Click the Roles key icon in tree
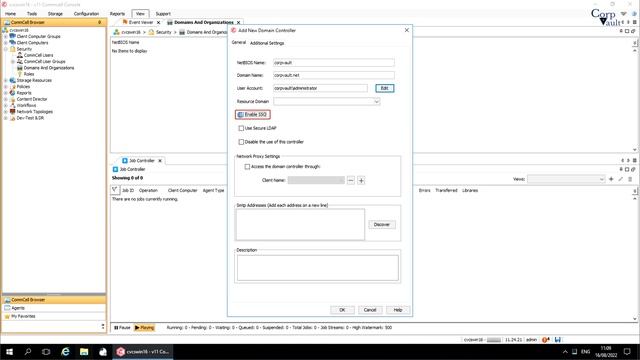This screenshot has height=360, width=640. coord(20,74)
